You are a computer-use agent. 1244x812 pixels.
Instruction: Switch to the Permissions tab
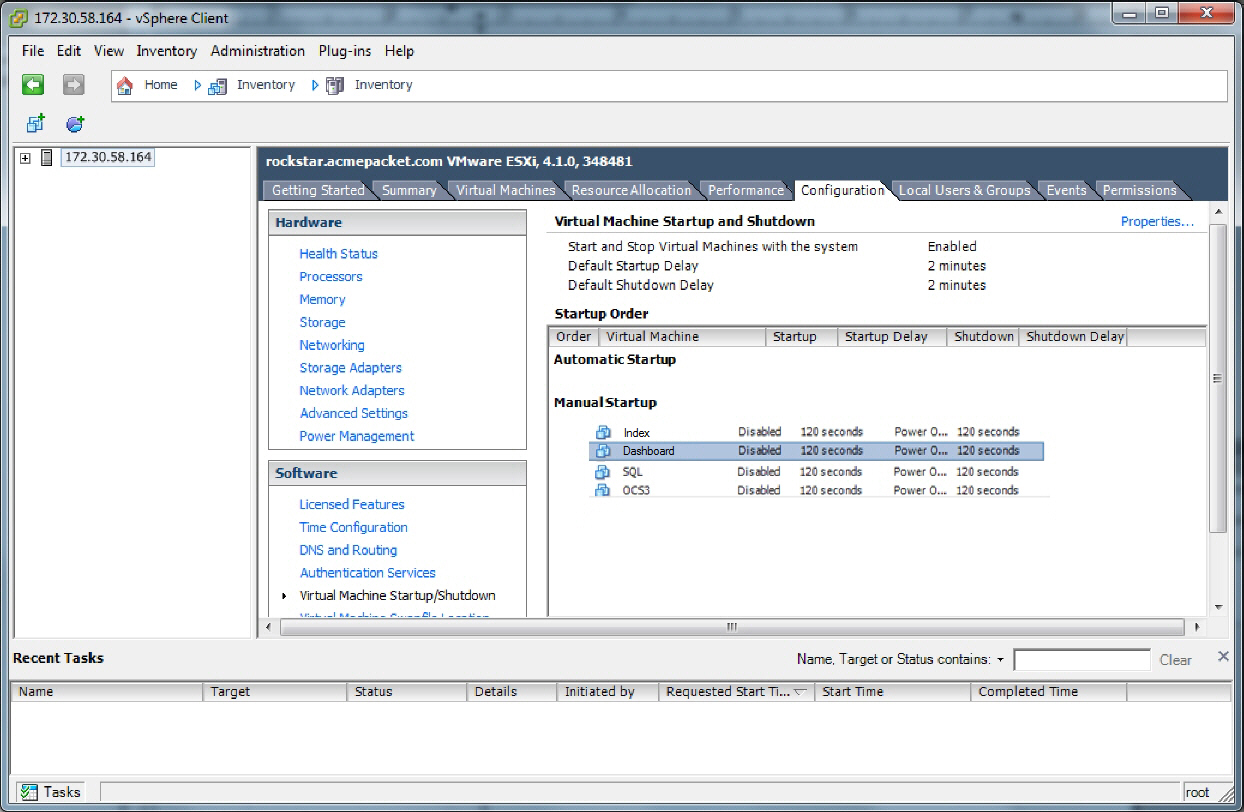(1139, 190)
